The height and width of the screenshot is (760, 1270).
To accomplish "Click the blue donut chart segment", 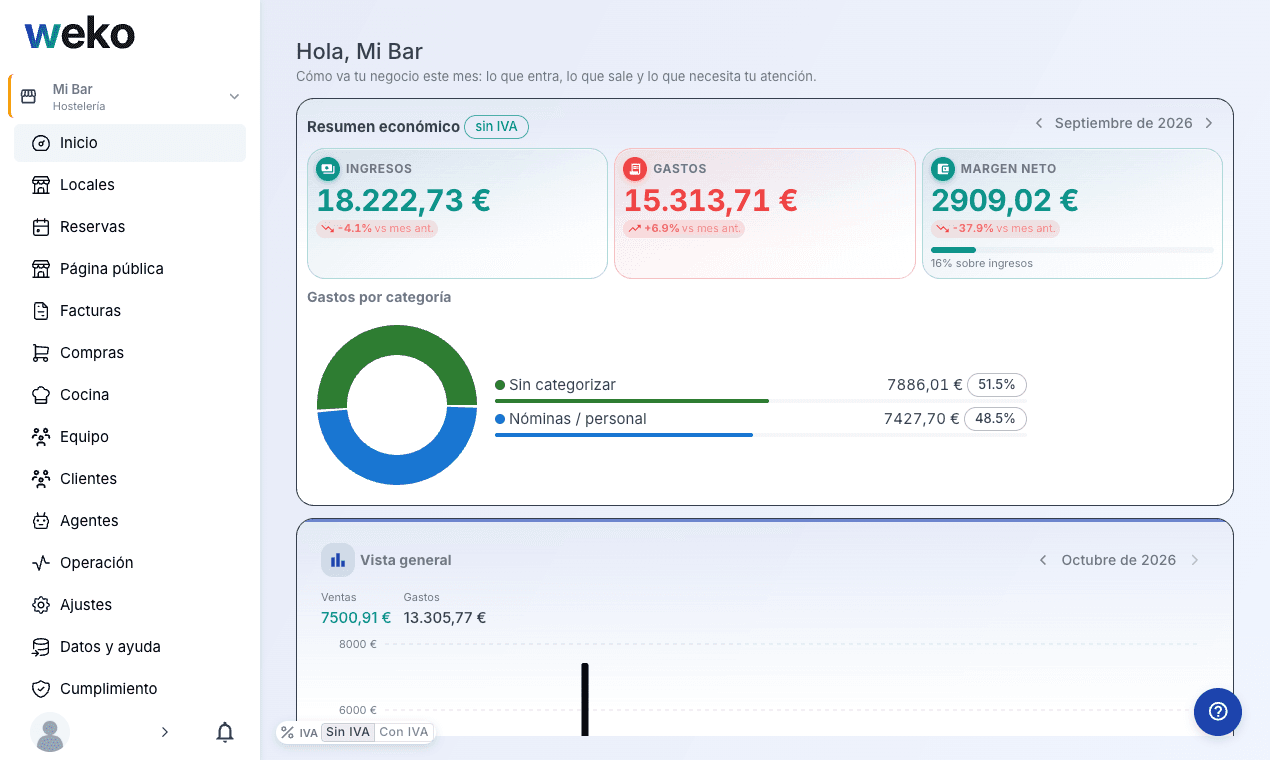I will pos(397,468).
